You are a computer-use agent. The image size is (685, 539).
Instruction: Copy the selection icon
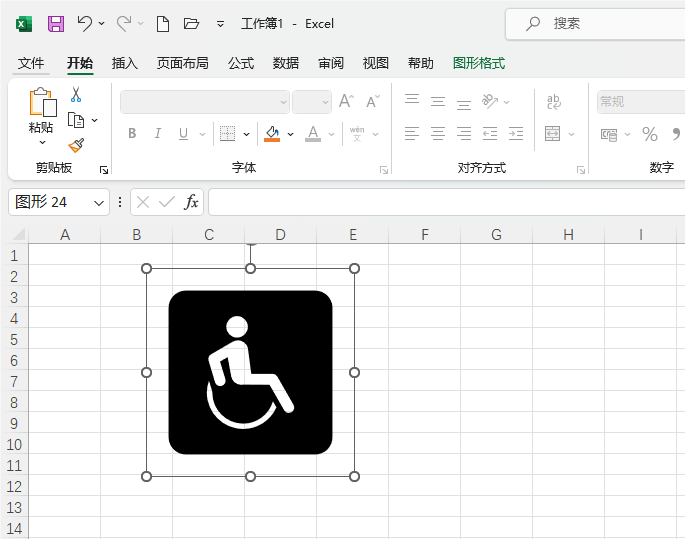[76, 120]
